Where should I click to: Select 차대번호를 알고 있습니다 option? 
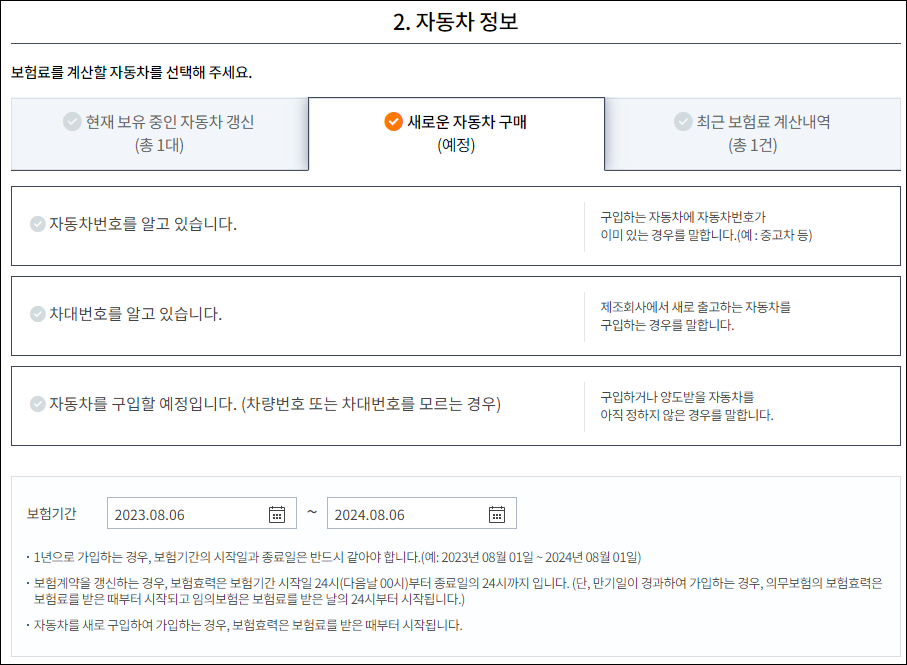click(x=456, y=316)
